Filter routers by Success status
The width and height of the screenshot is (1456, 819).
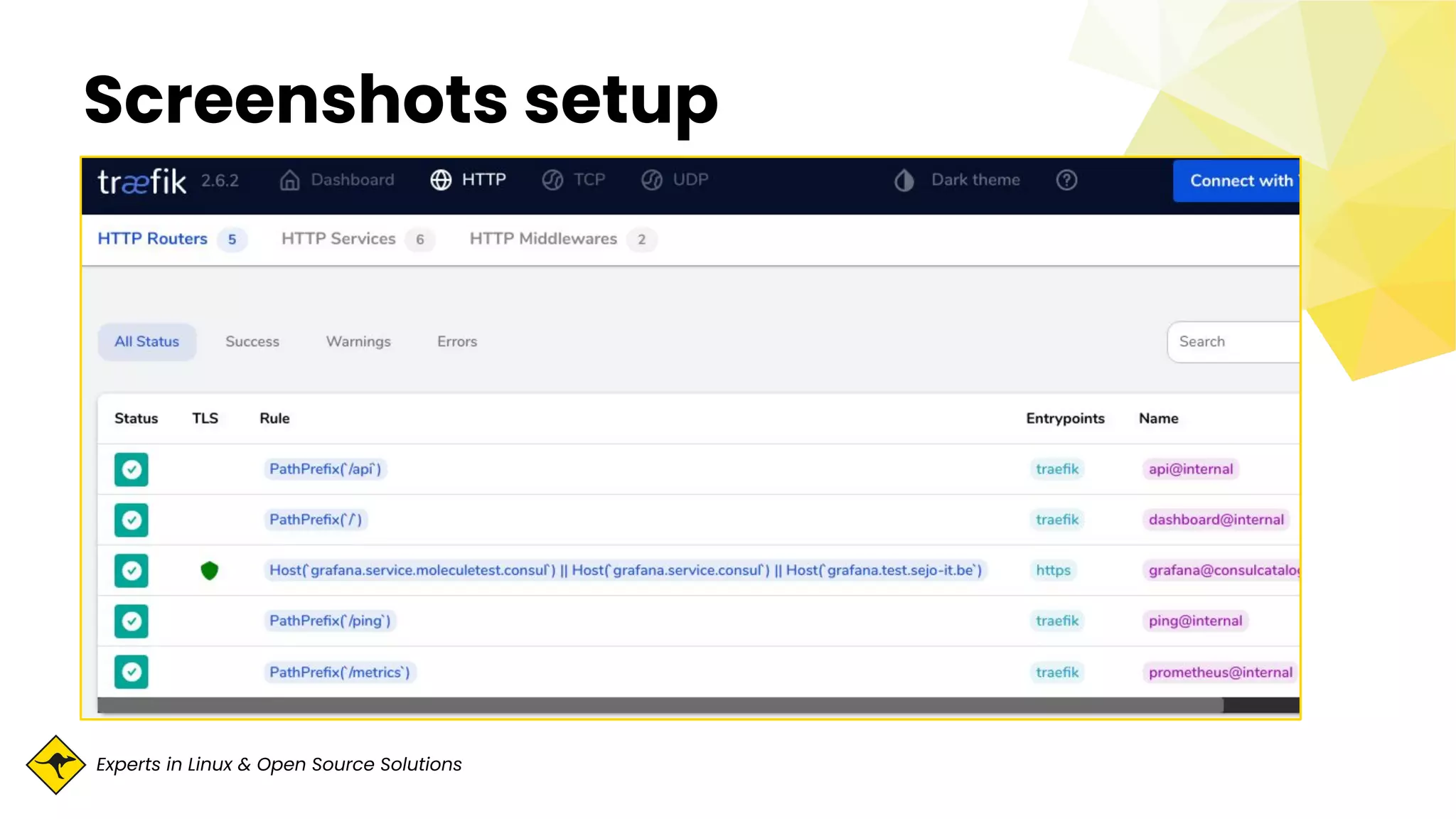[x=252, y=341]
